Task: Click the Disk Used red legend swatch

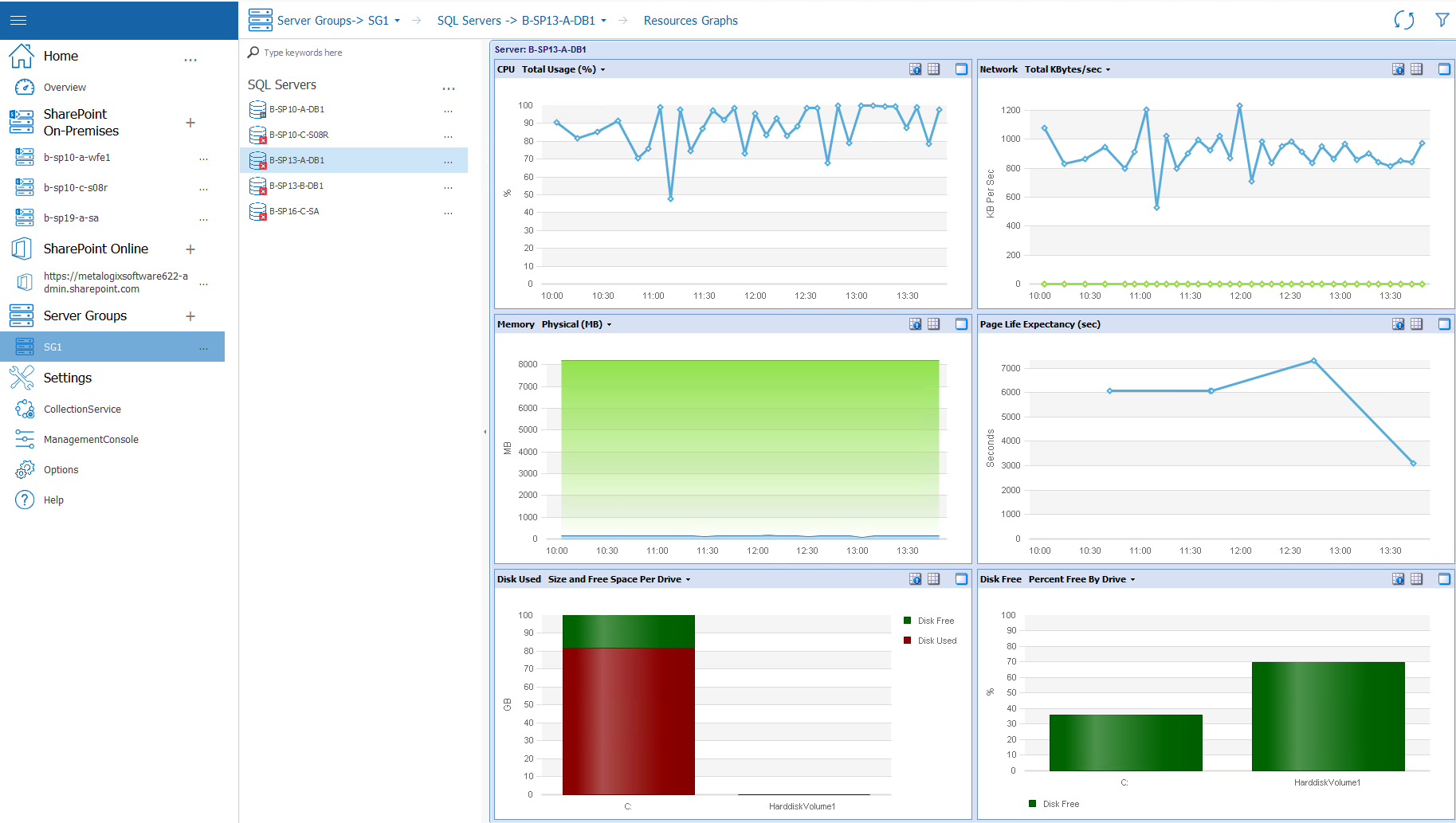Action: tap(907, 641)
